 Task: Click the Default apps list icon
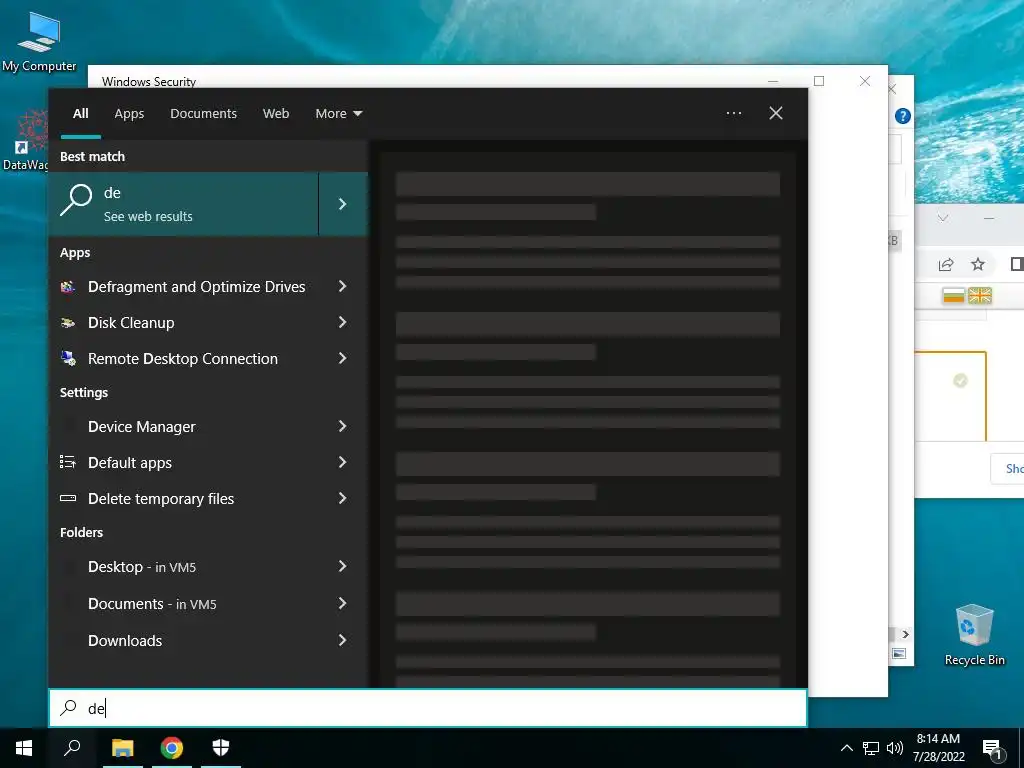(68, 462)
